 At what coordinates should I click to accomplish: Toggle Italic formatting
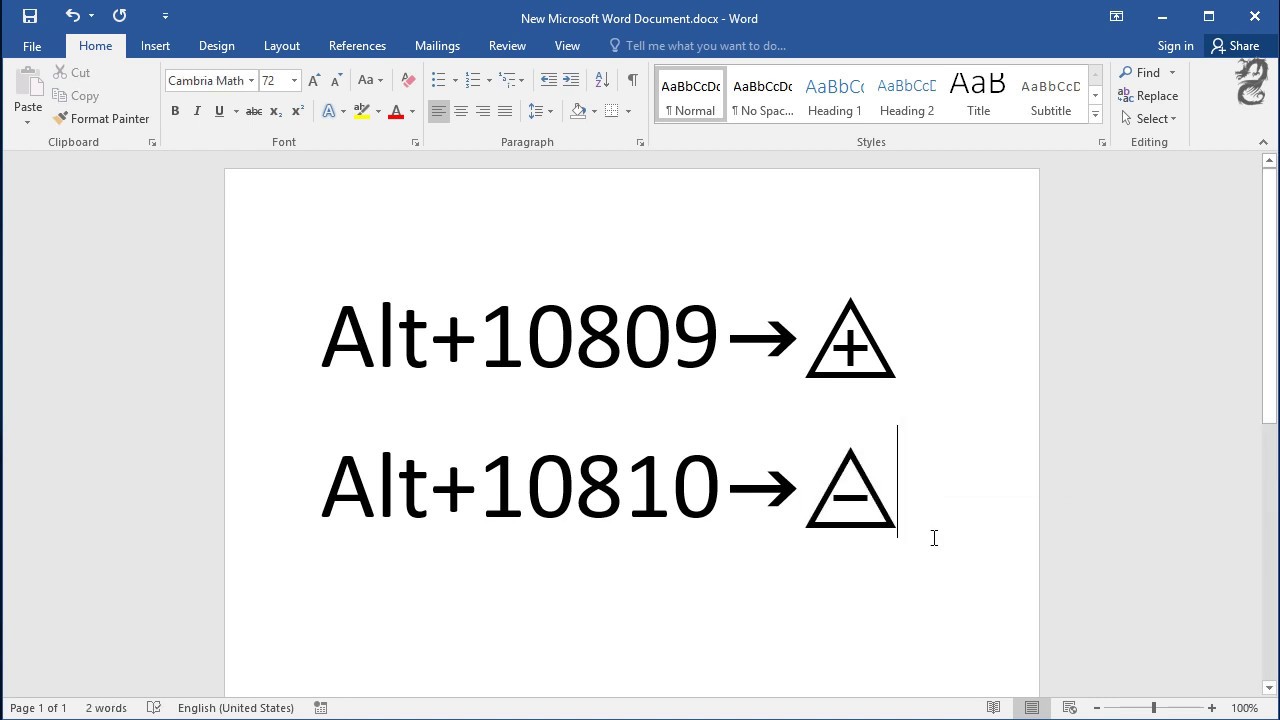click(x=197, y=111)
